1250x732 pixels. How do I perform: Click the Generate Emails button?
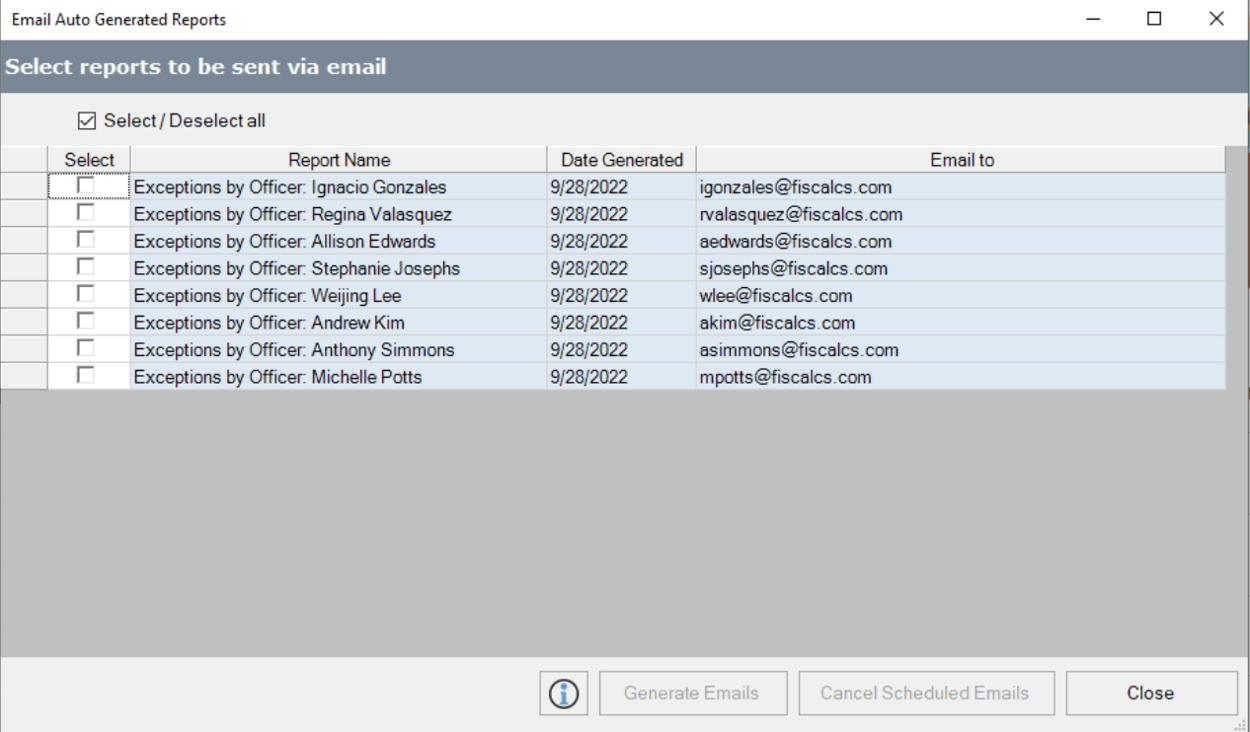click(692, 693)
